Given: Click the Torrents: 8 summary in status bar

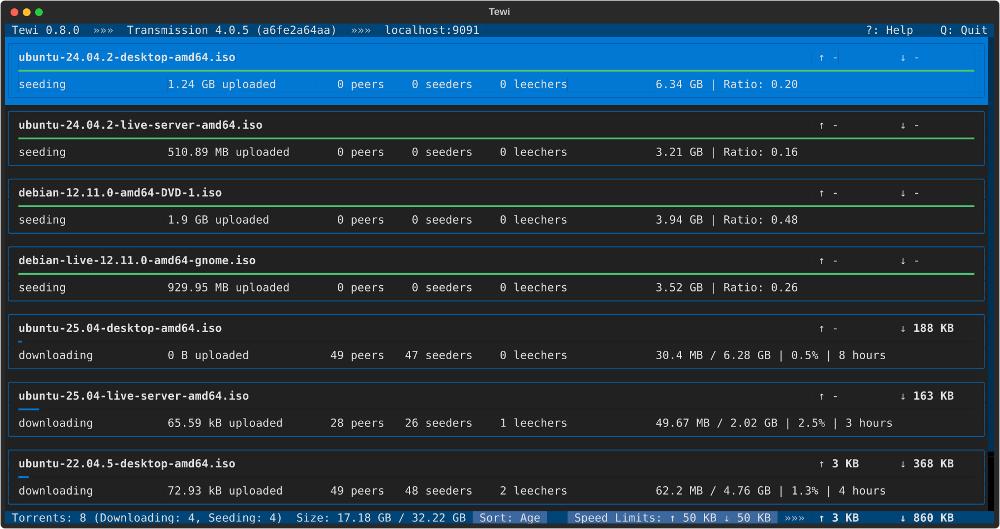Looking at the screenshot, I should 147,518.
